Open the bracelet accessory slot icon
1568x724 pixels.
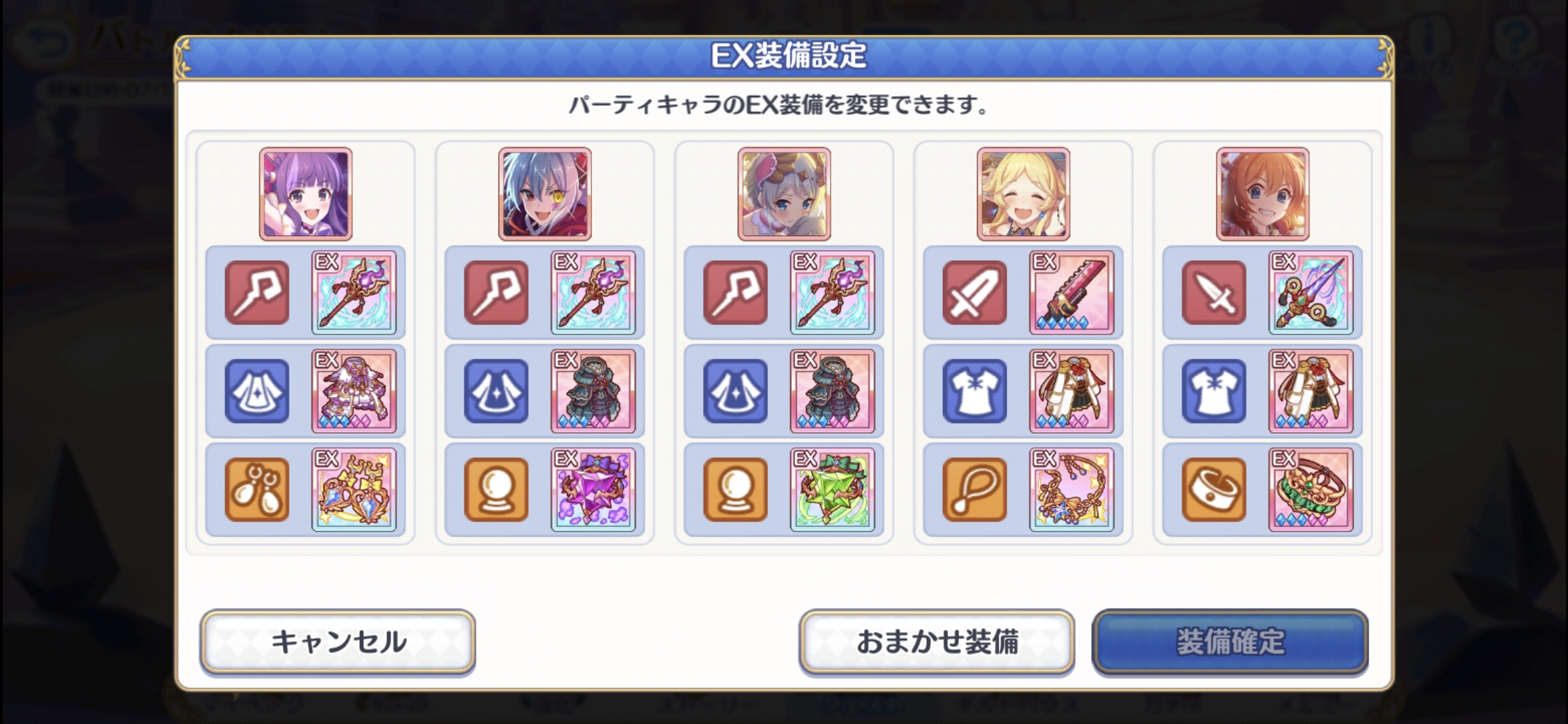click(1214, 489)
